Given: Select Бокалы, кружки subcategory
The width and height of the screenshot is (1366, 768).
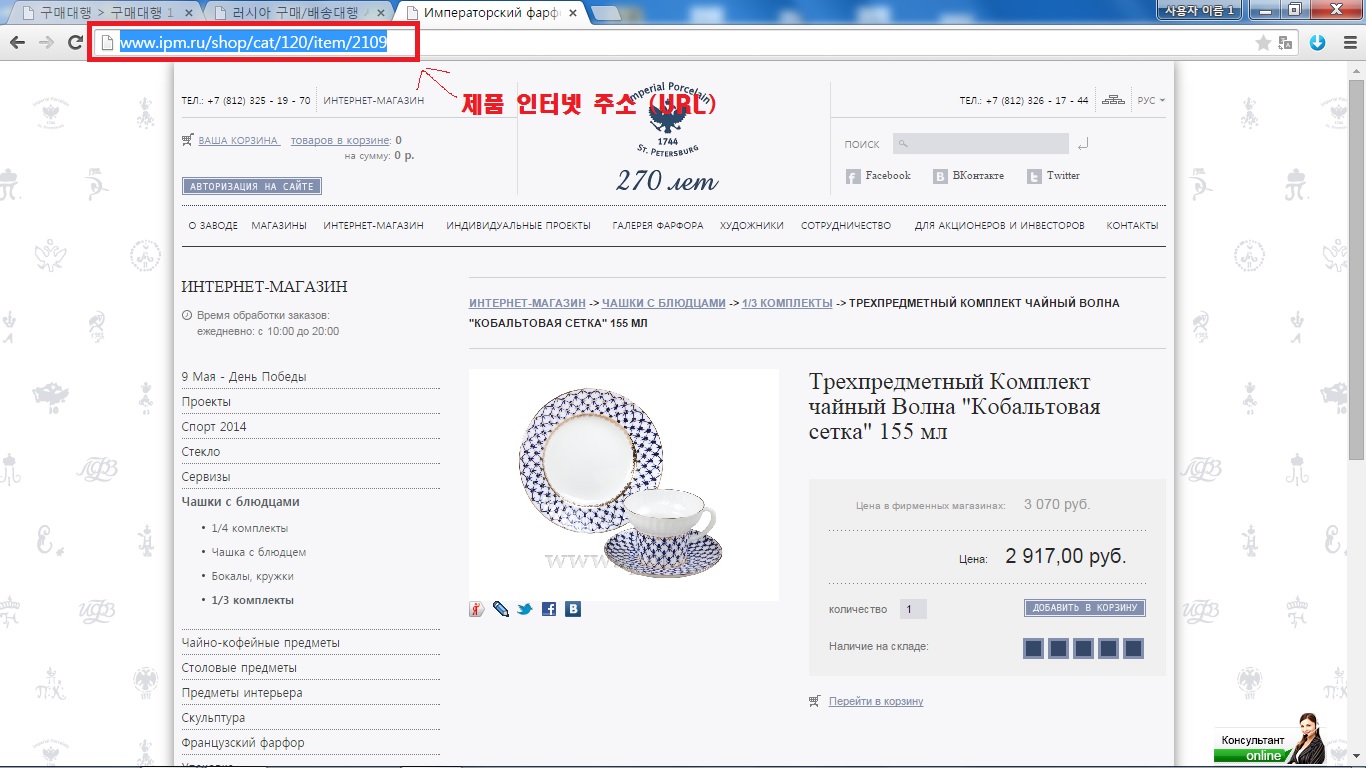Looking at the screenshot, I should (253, 576).
